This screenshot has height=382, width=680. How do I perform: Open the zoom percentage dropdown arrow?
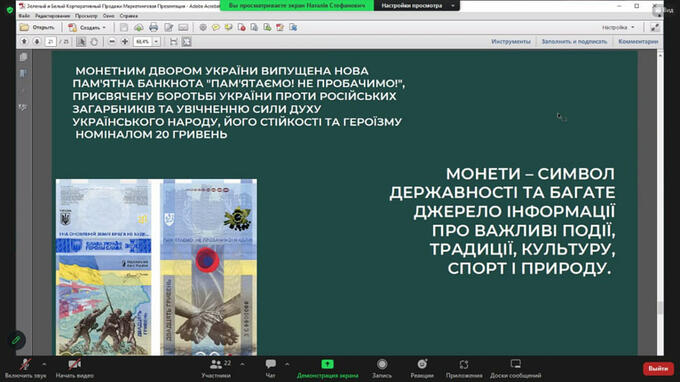tap(156, 42)
